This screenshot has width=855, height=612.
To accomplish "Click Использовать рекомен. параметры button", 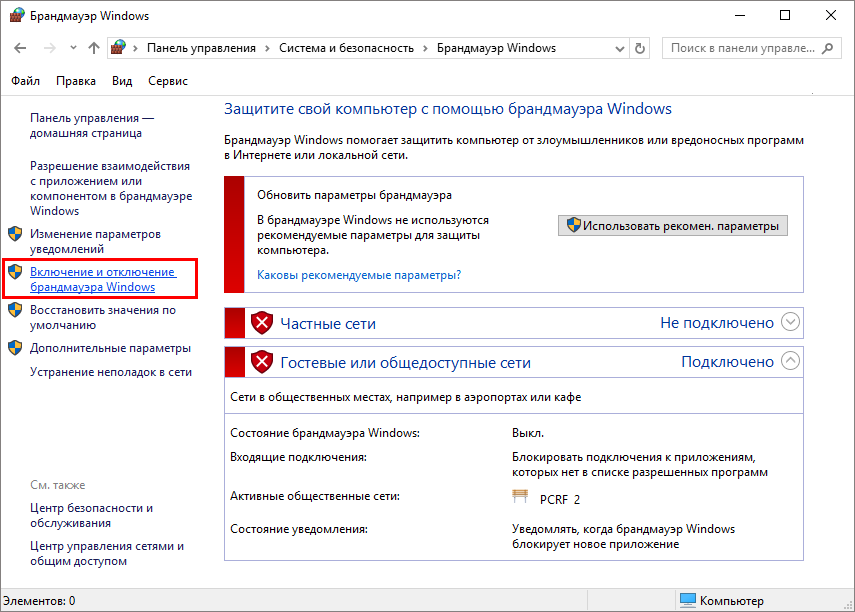I will (x=672, y=225).
